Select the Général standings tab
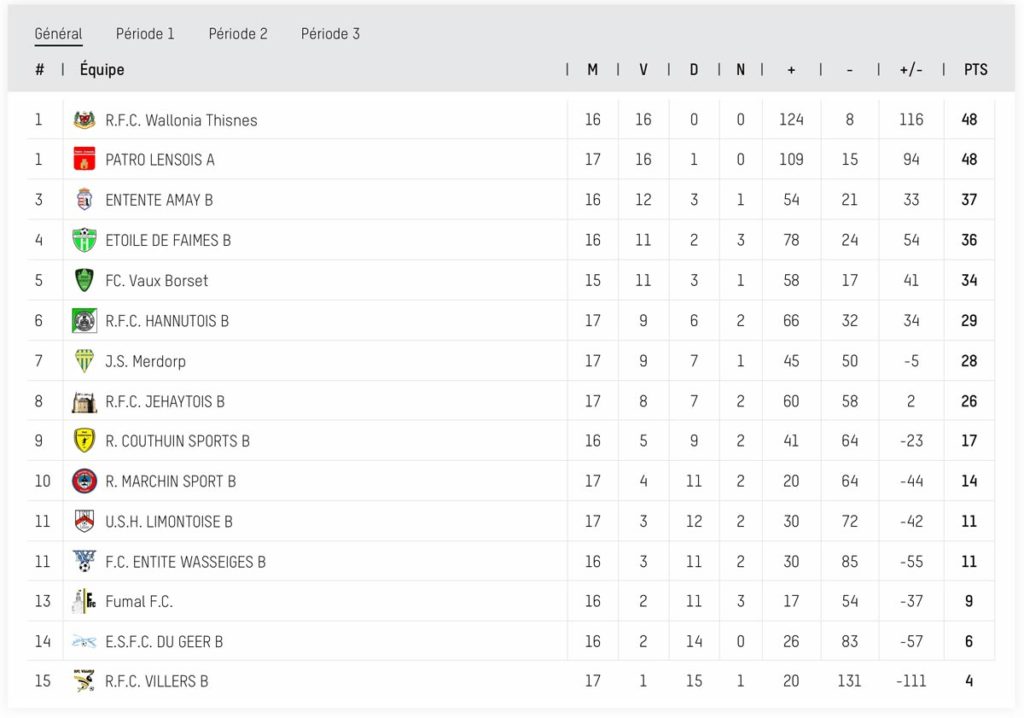 click(x=58, y=34)
